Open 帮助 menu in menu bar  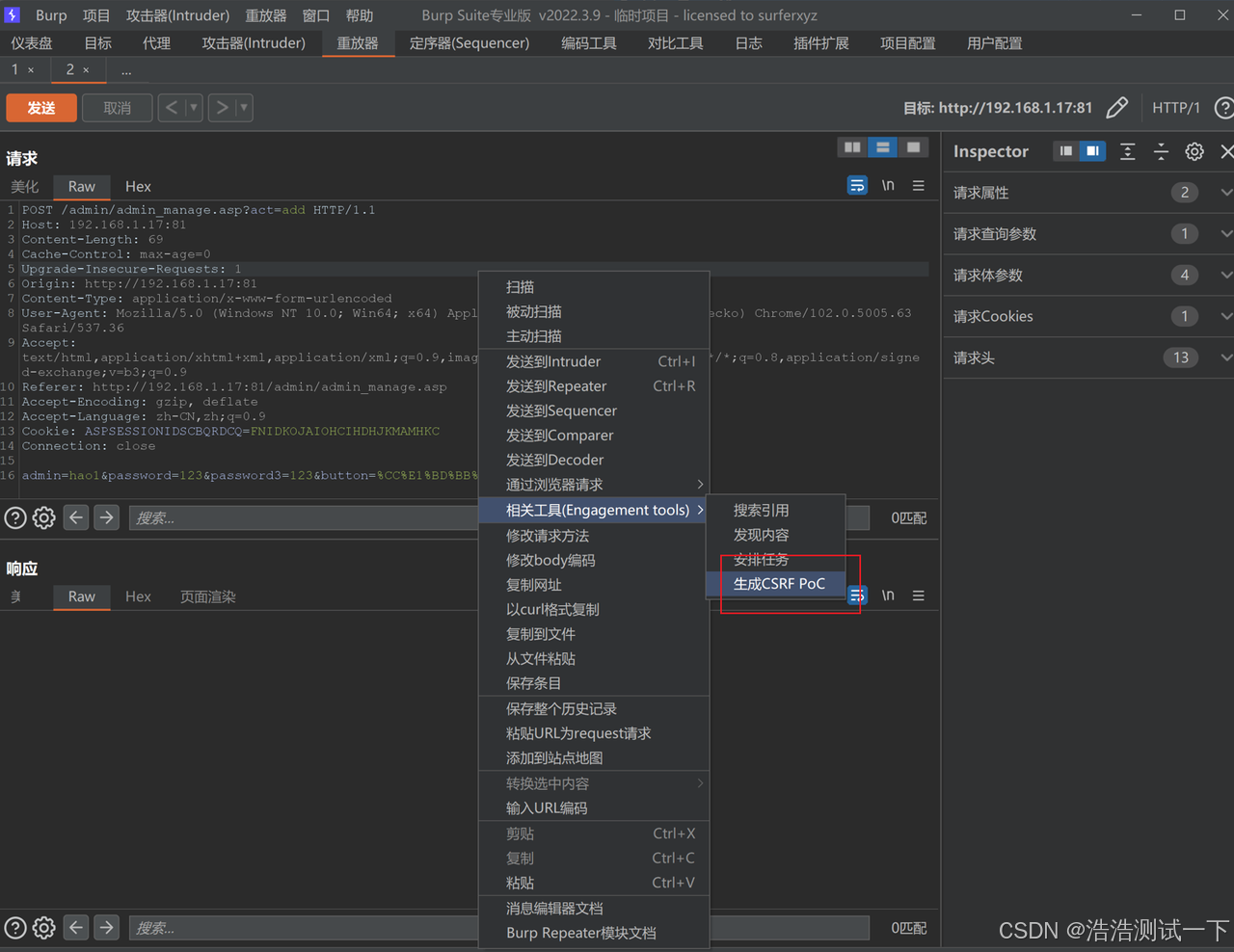click(360, 15)
